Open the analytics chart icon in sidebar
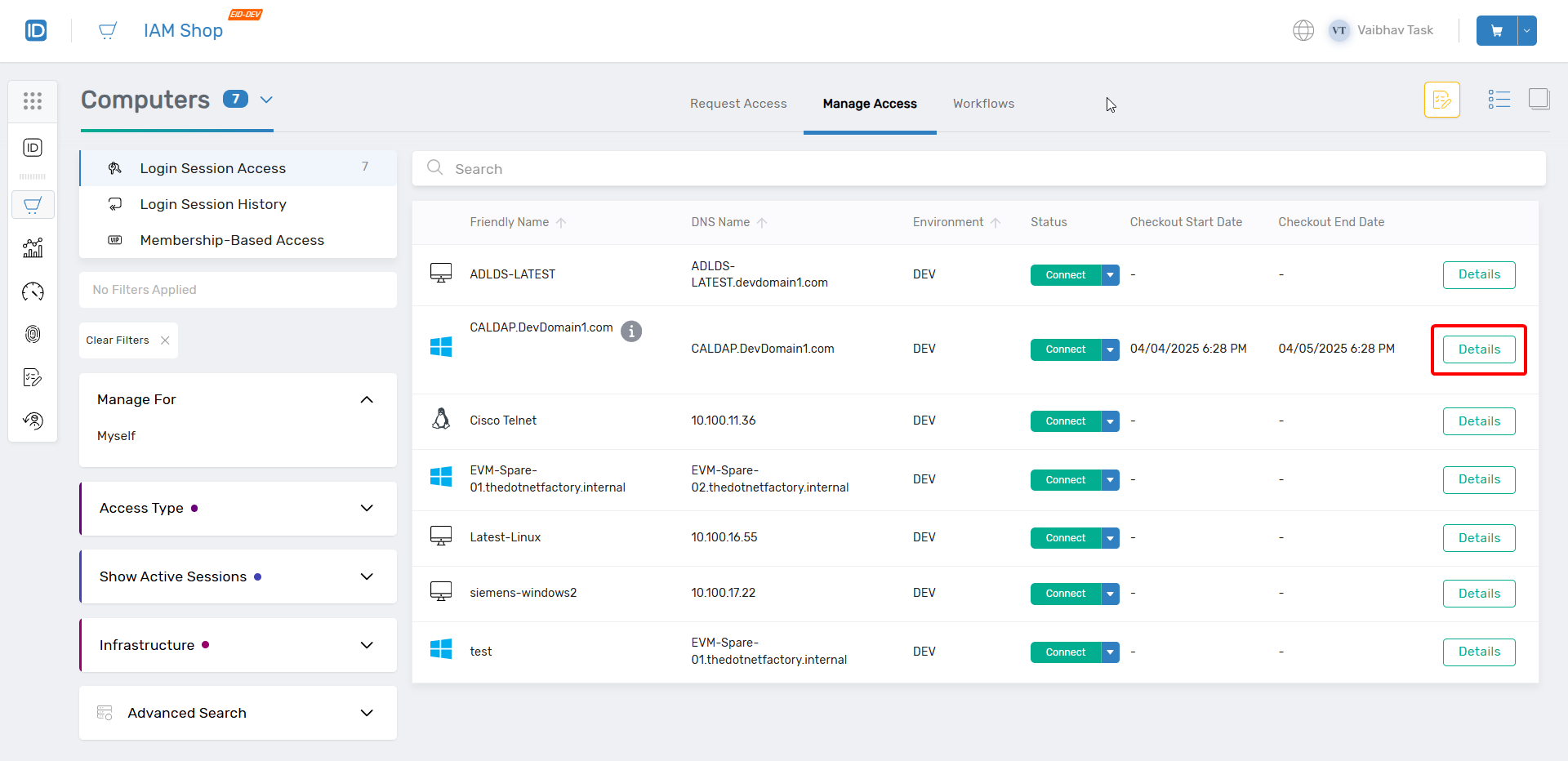The image size is (1568, 761). click(33, 248)
